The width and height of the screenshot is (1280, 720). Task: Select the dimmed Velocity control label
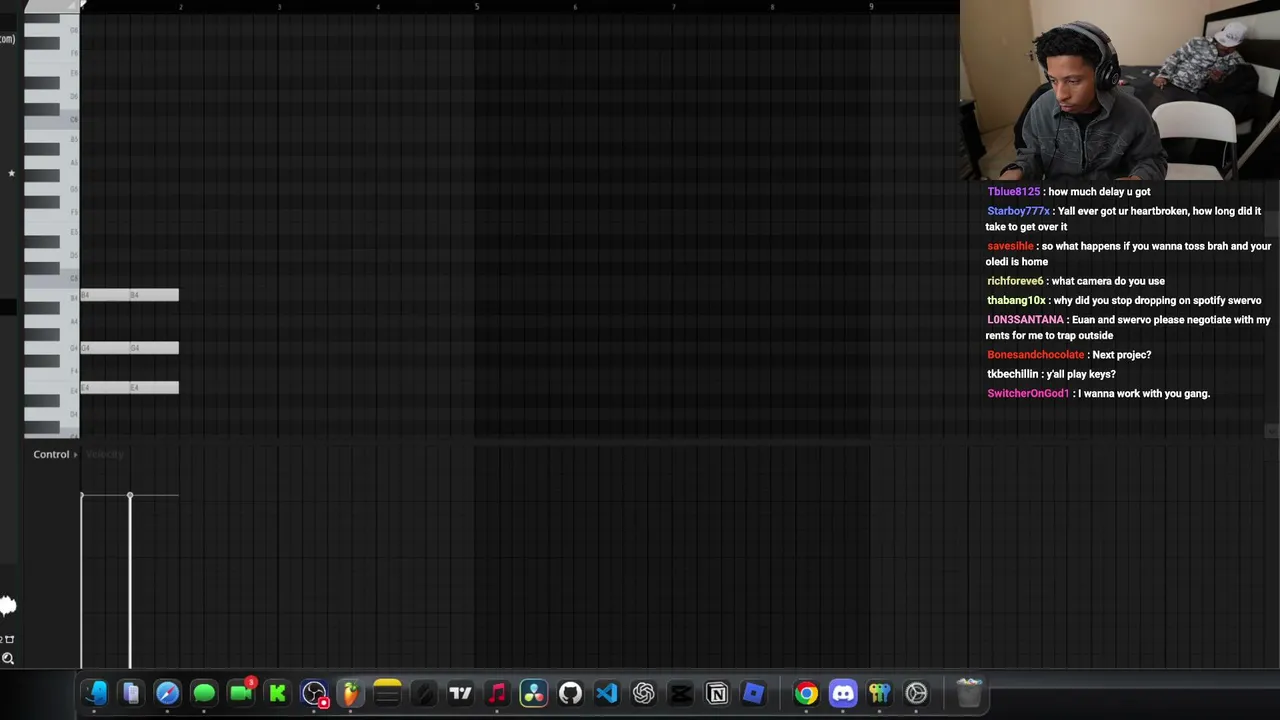(x=105, y=454)
